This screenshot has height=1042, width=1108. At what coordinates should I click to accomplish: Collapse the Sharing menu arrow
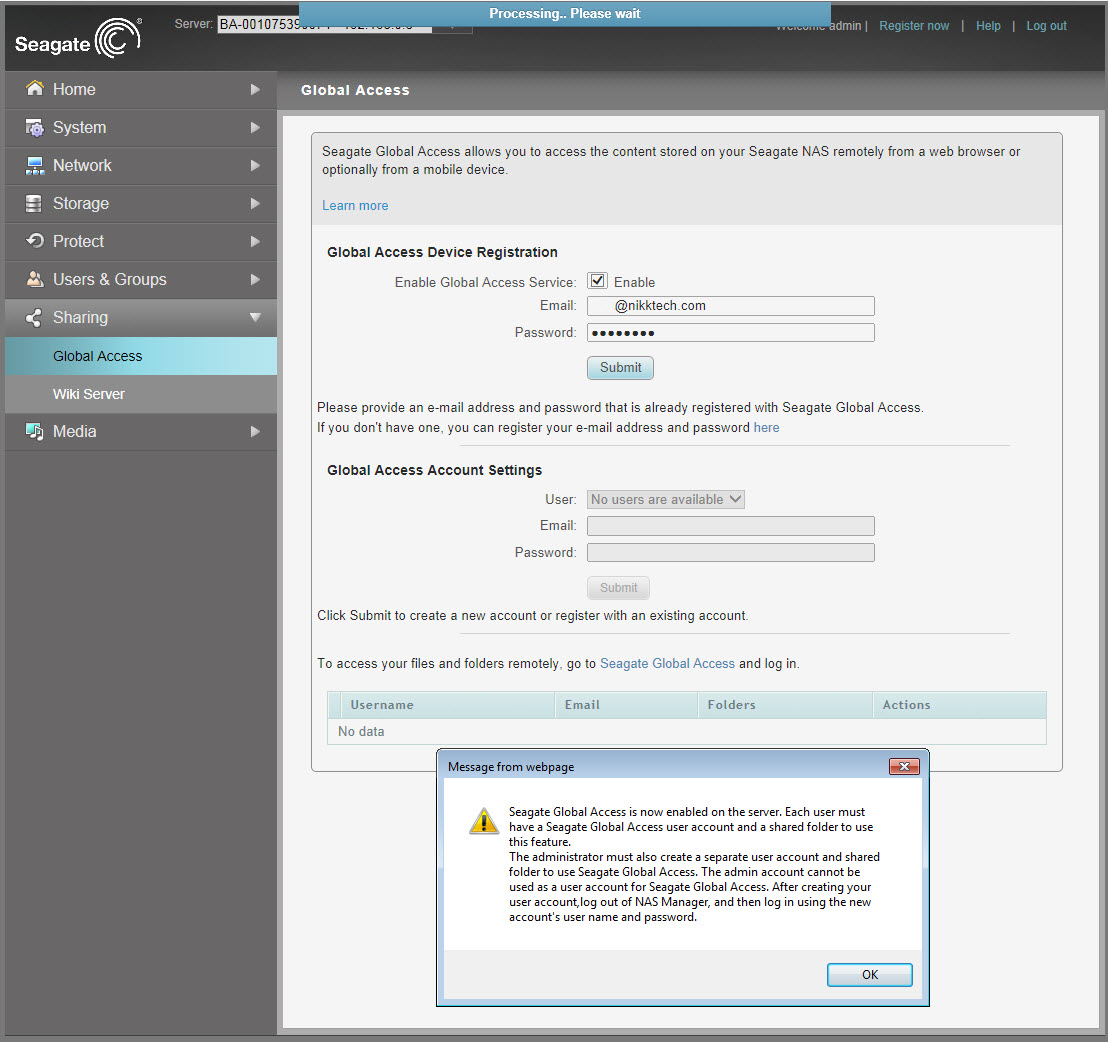pos(255,318)
